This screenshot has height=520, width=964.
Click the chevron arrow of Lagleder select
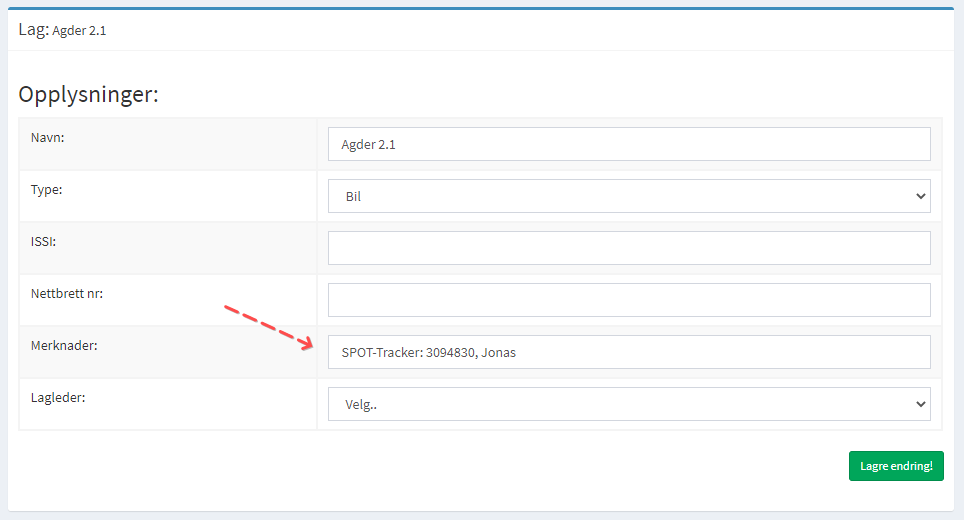pos(920,404)
